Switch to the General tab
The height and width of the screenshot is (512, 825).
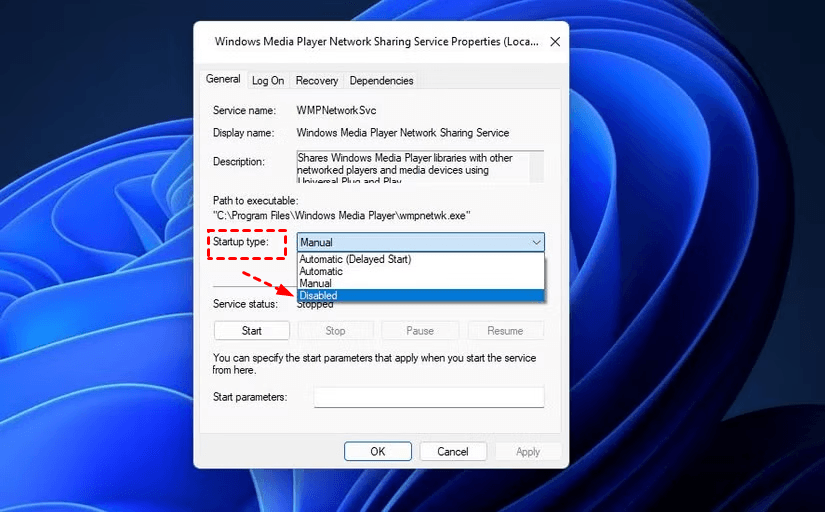tap(223, 80)
